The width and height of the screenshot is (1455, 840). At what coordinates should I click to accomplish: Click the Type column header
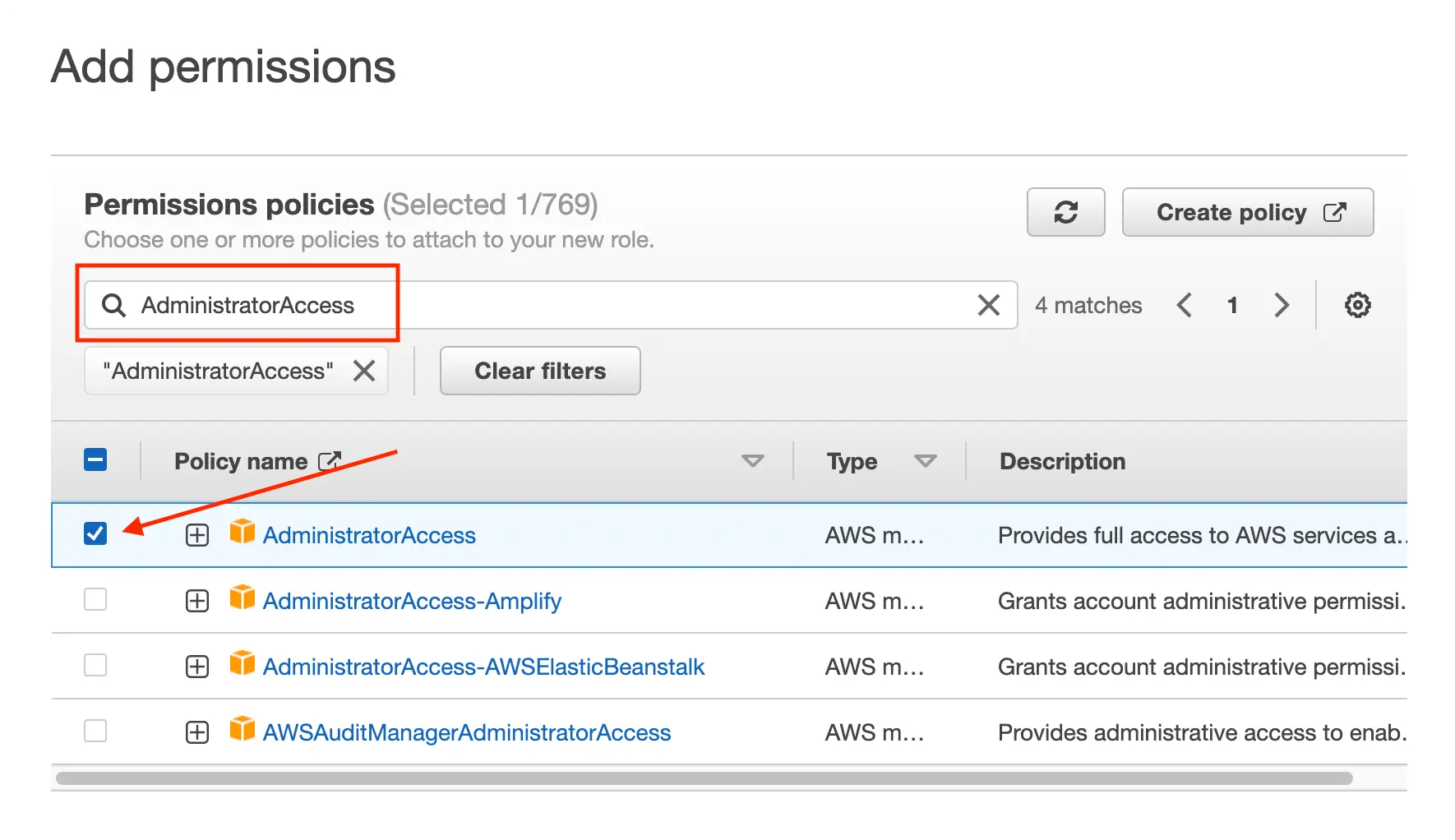tap(852, 461)
